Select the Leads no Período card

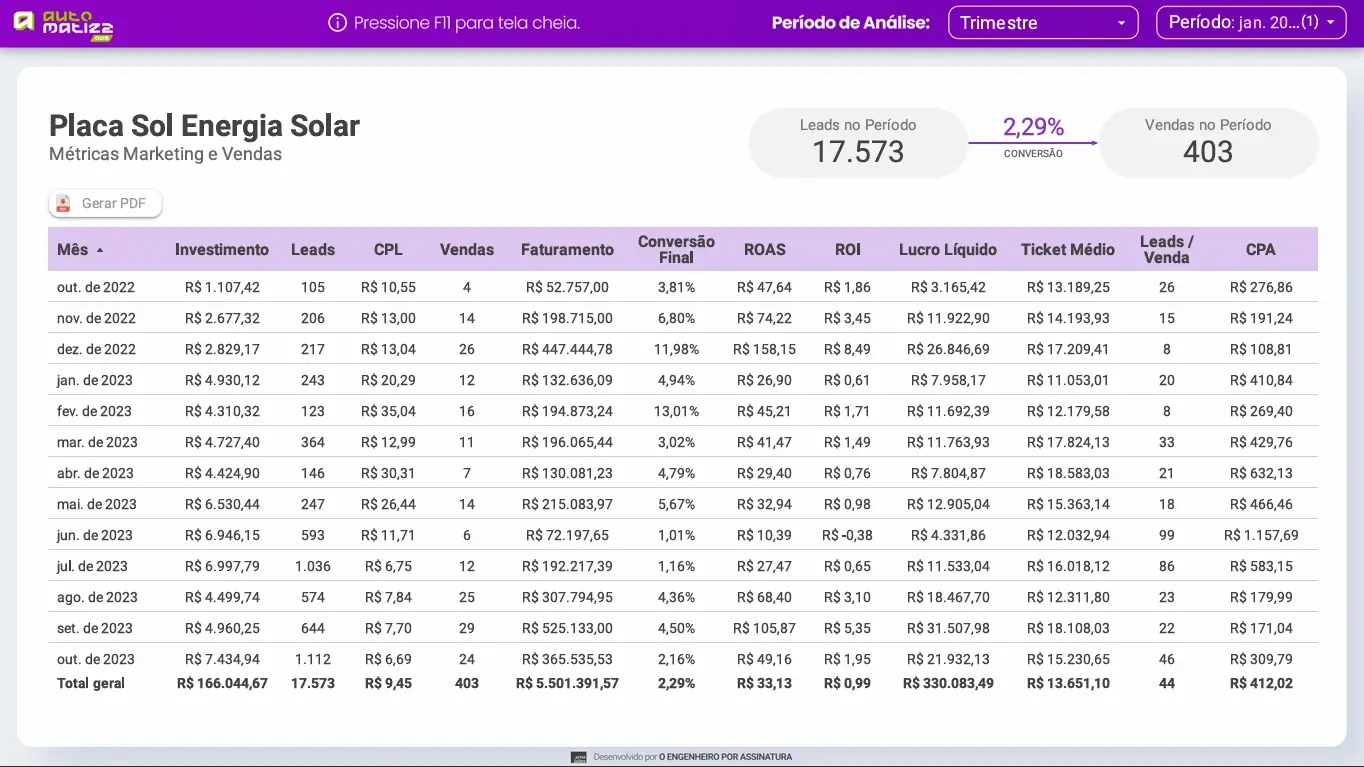[857, 142]
